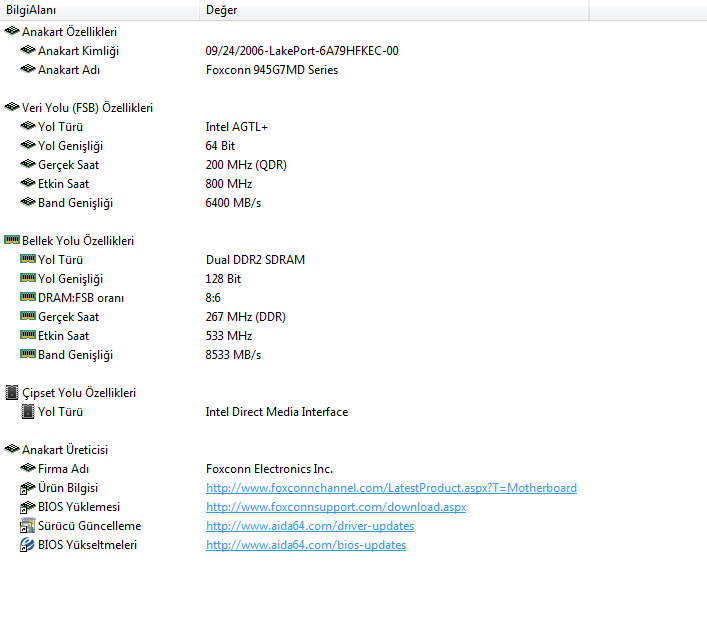This screenshot has height=644, width=707.
Task: Sort by the BilgiAlanı column header
Action: 100,10
